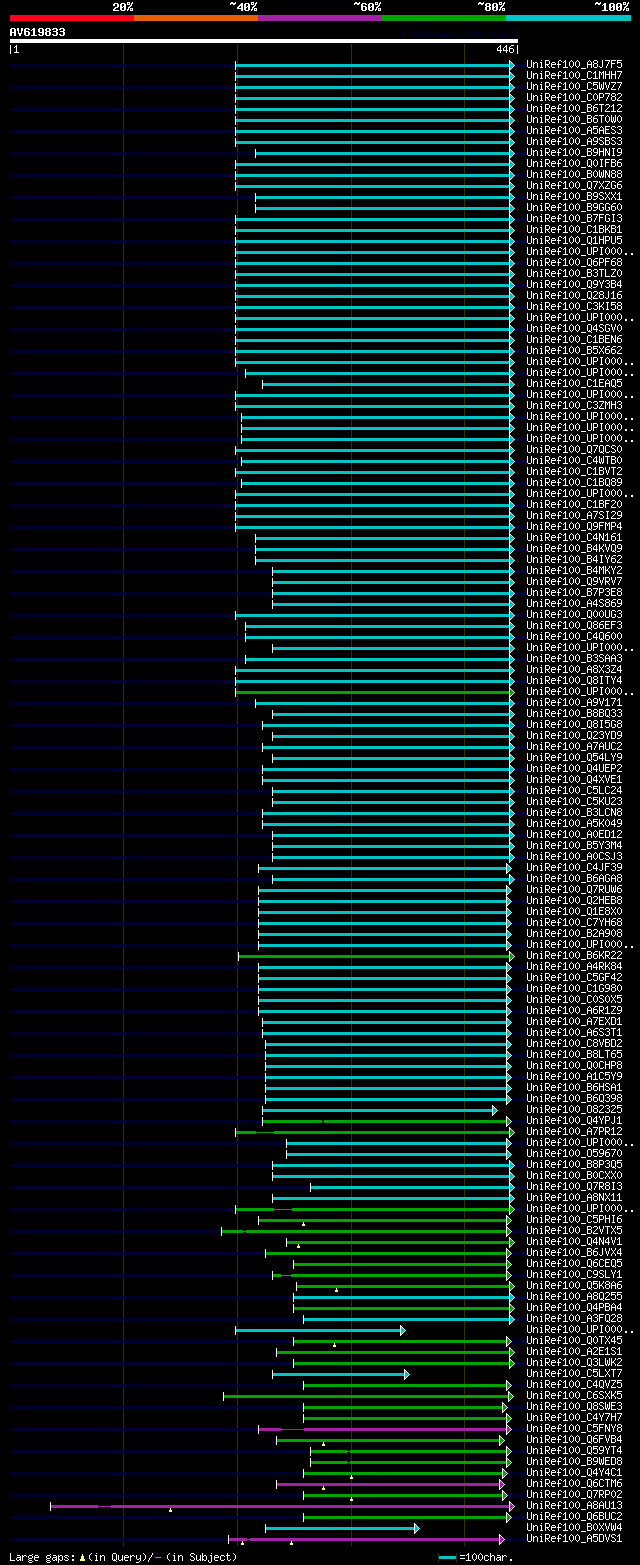The width and height of the screenshot is (640, 1565).
Task: Open hit UniRef100_Q9Y3B4
Action: tap(574, 284)
